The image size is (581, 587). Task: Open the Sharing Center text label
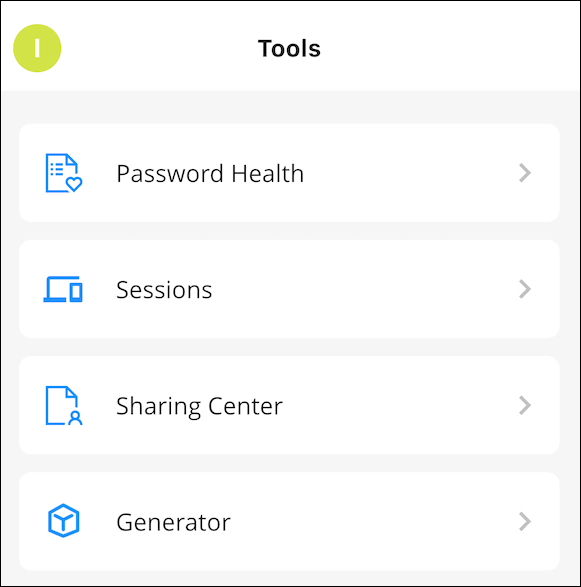pyautogui.click(x=199, y=407)
